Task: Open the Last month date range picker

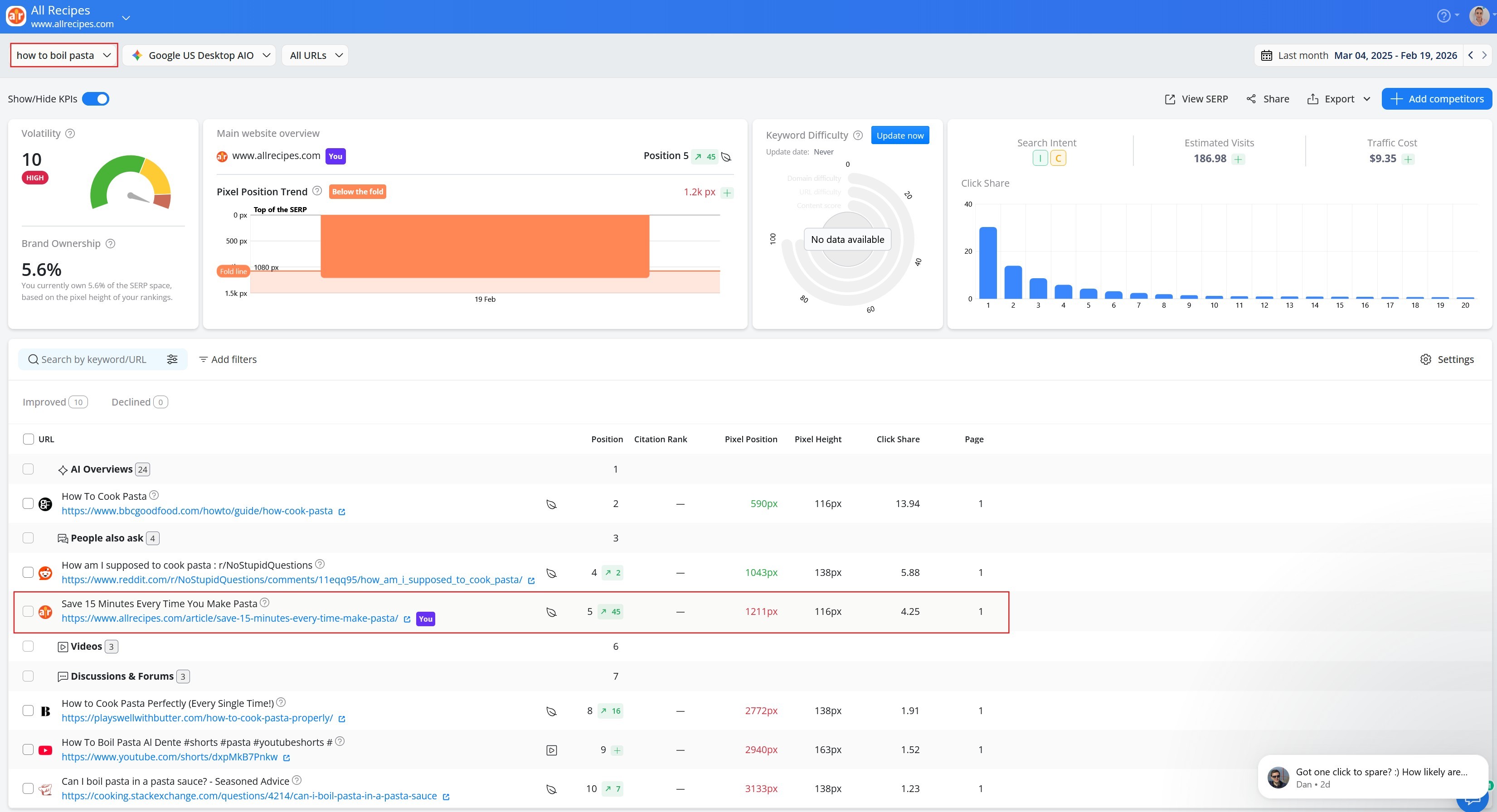Action: 1359,55
